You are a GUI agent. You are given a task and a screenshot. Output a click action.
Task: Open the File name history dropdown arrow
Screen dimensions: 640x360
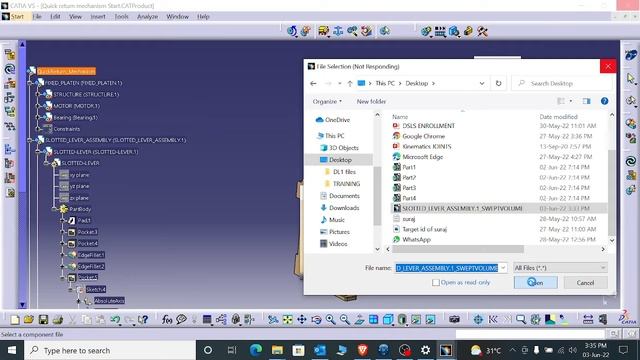(x=503, y=268)
